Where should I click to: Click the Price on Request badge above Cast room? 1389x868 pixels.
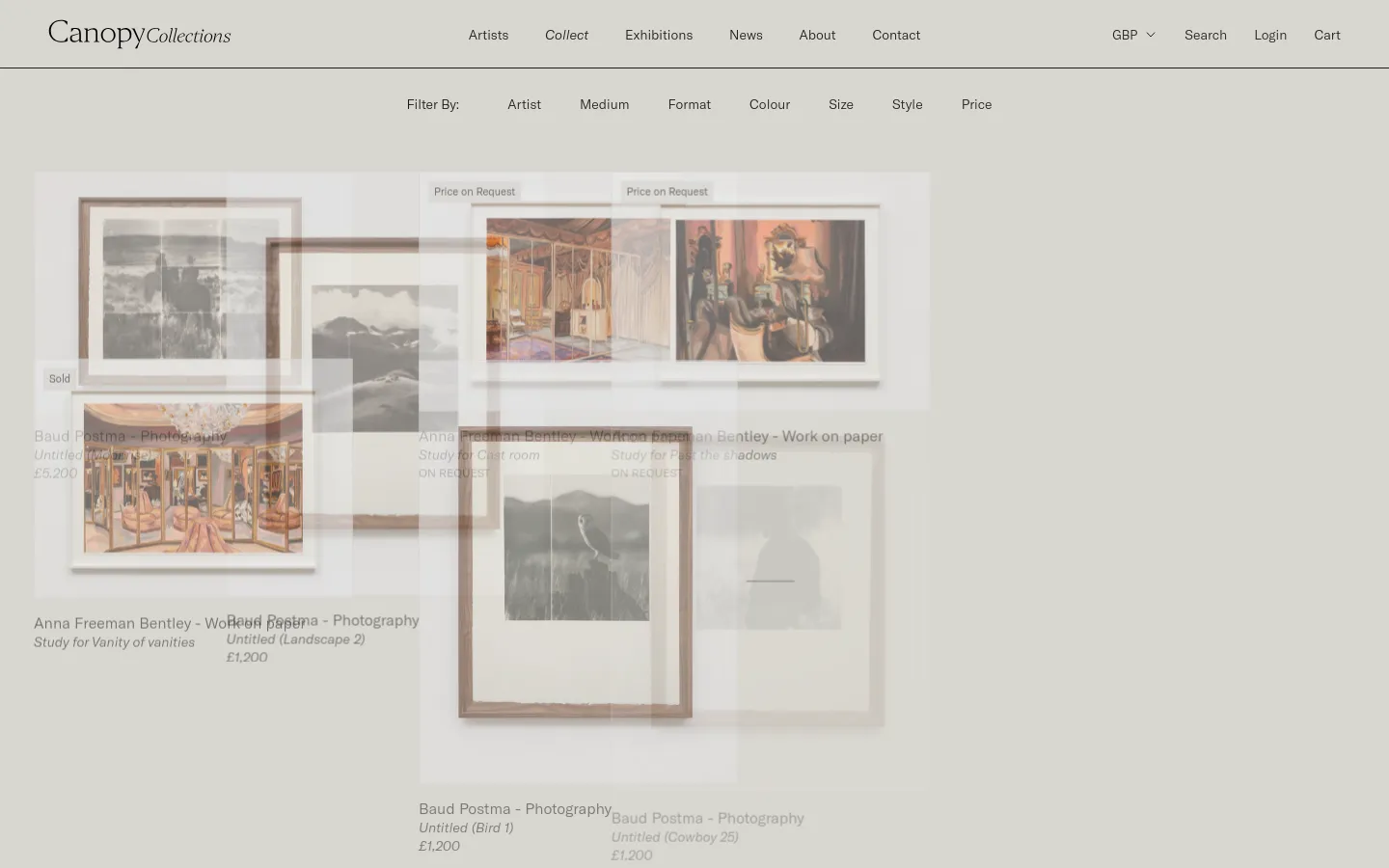(x=475, y=191)
